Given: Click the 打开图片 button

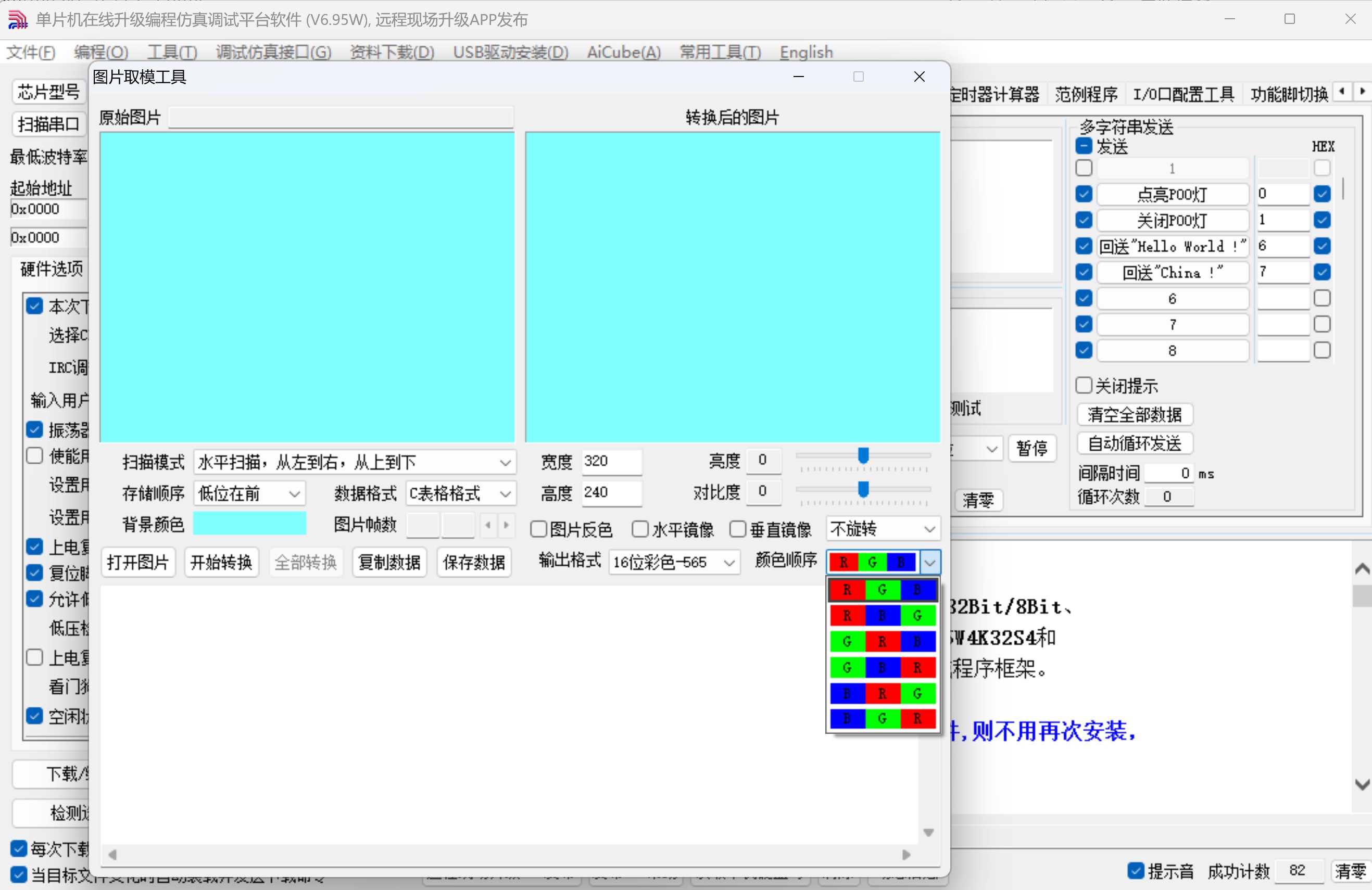Looking at the screenshot, I should [x=138, y=562].
